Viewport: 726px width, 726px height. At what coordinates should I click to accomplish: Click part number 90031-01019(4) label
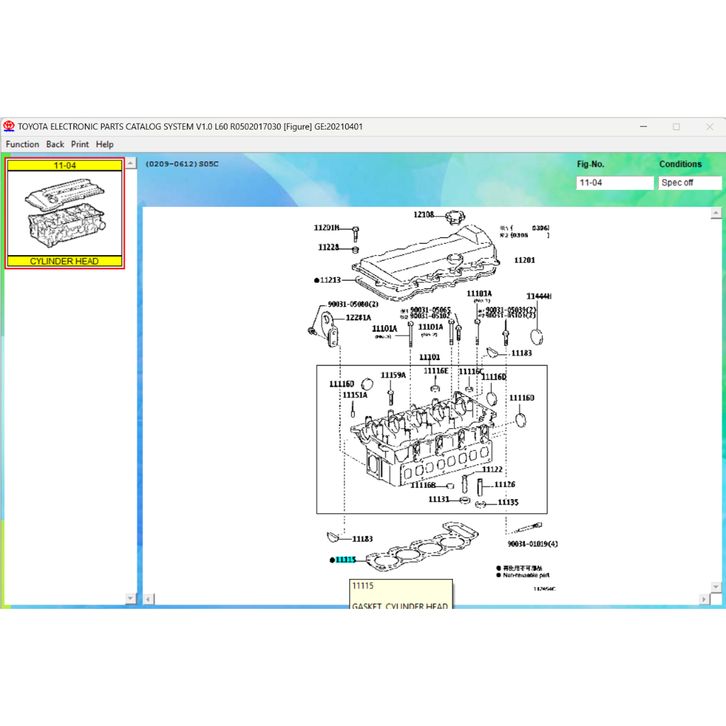pyautogui.click(x=532, y=544)
